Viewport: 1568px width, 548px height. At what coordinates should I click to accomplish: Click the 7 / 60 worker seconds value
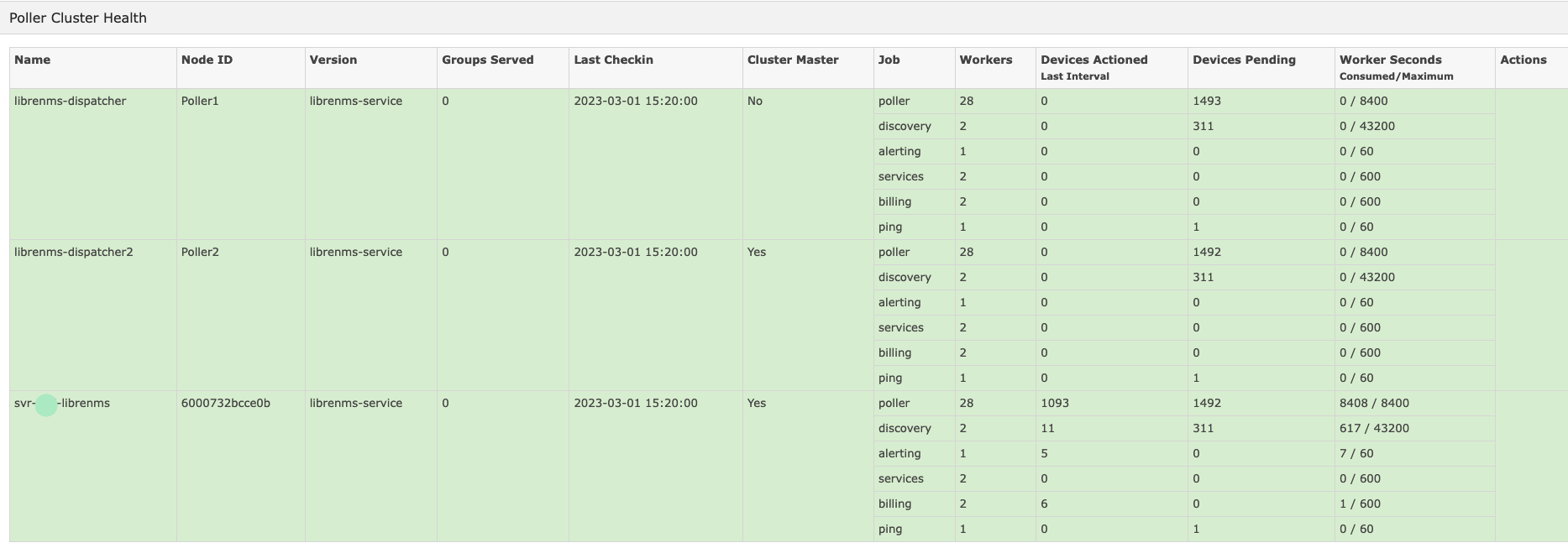click(x=1357, y=453)
